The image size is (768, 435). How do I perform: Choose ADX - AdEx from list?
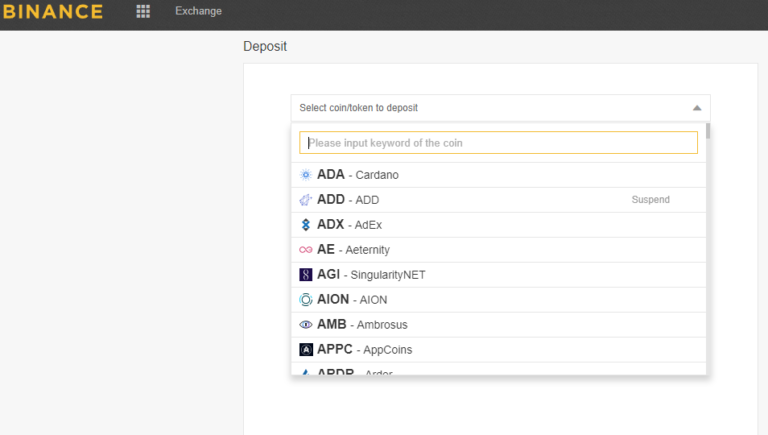pos(498,225)
